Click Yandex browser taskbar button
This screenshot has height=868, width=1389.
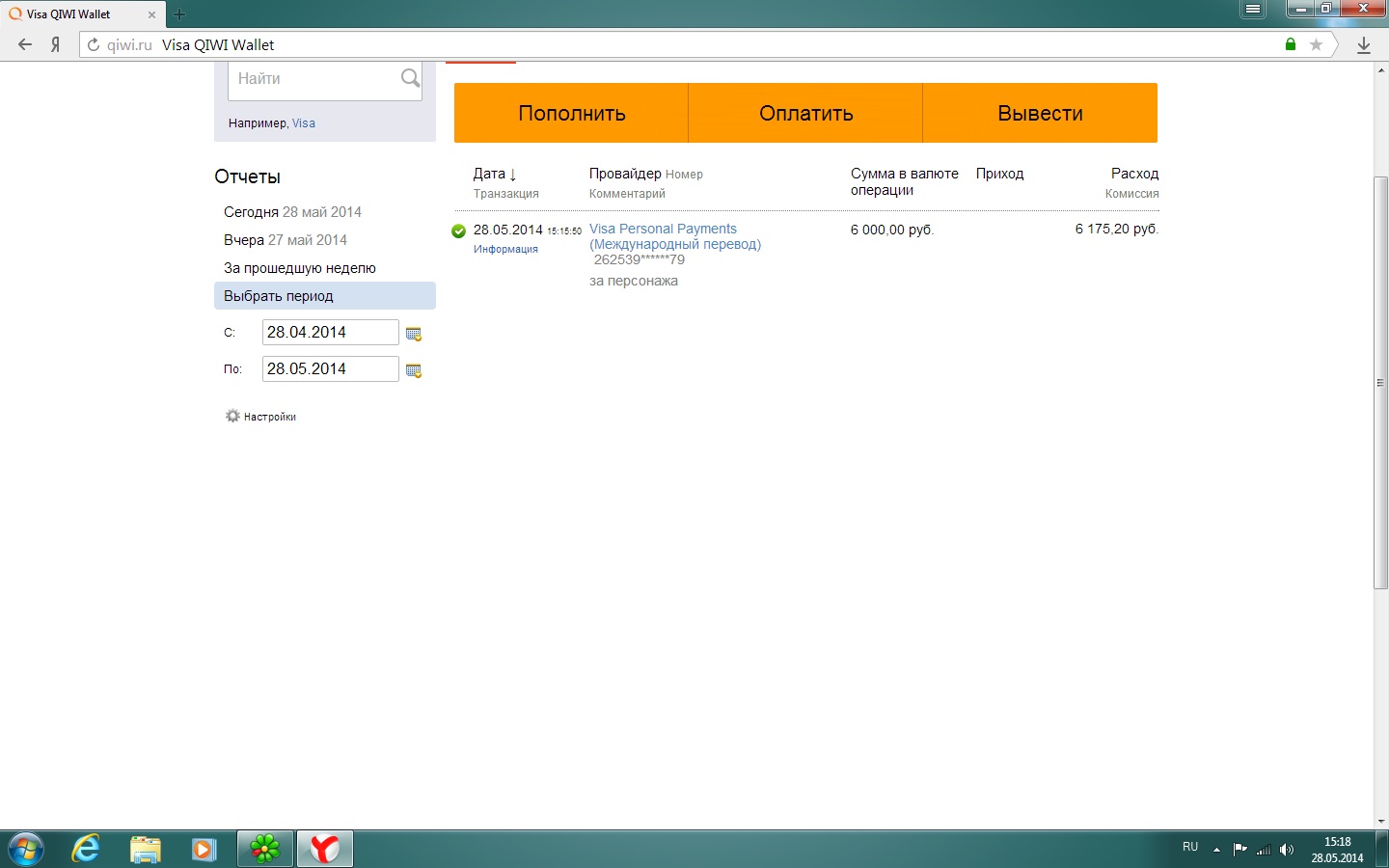pyautogui.click(x=324, y=849)
